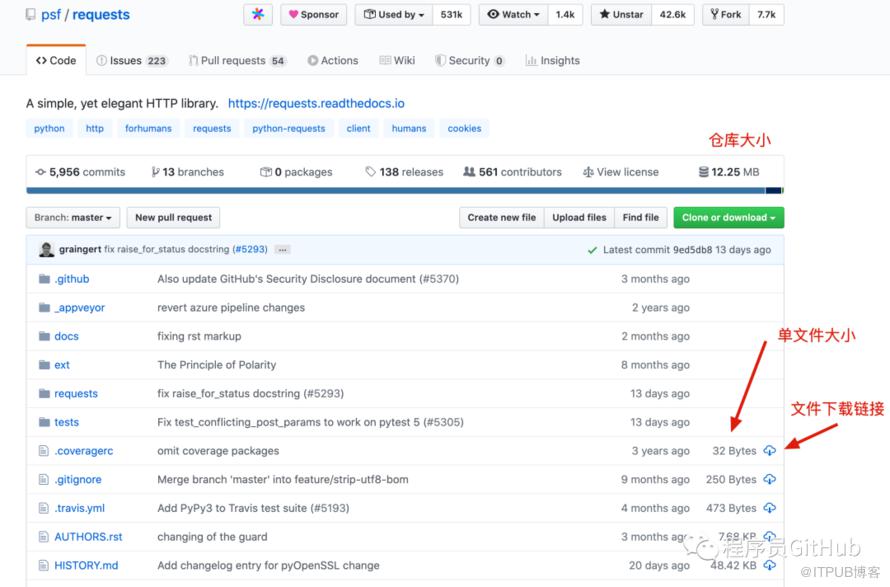Click the Sponsor button

(x=313, y=15)
